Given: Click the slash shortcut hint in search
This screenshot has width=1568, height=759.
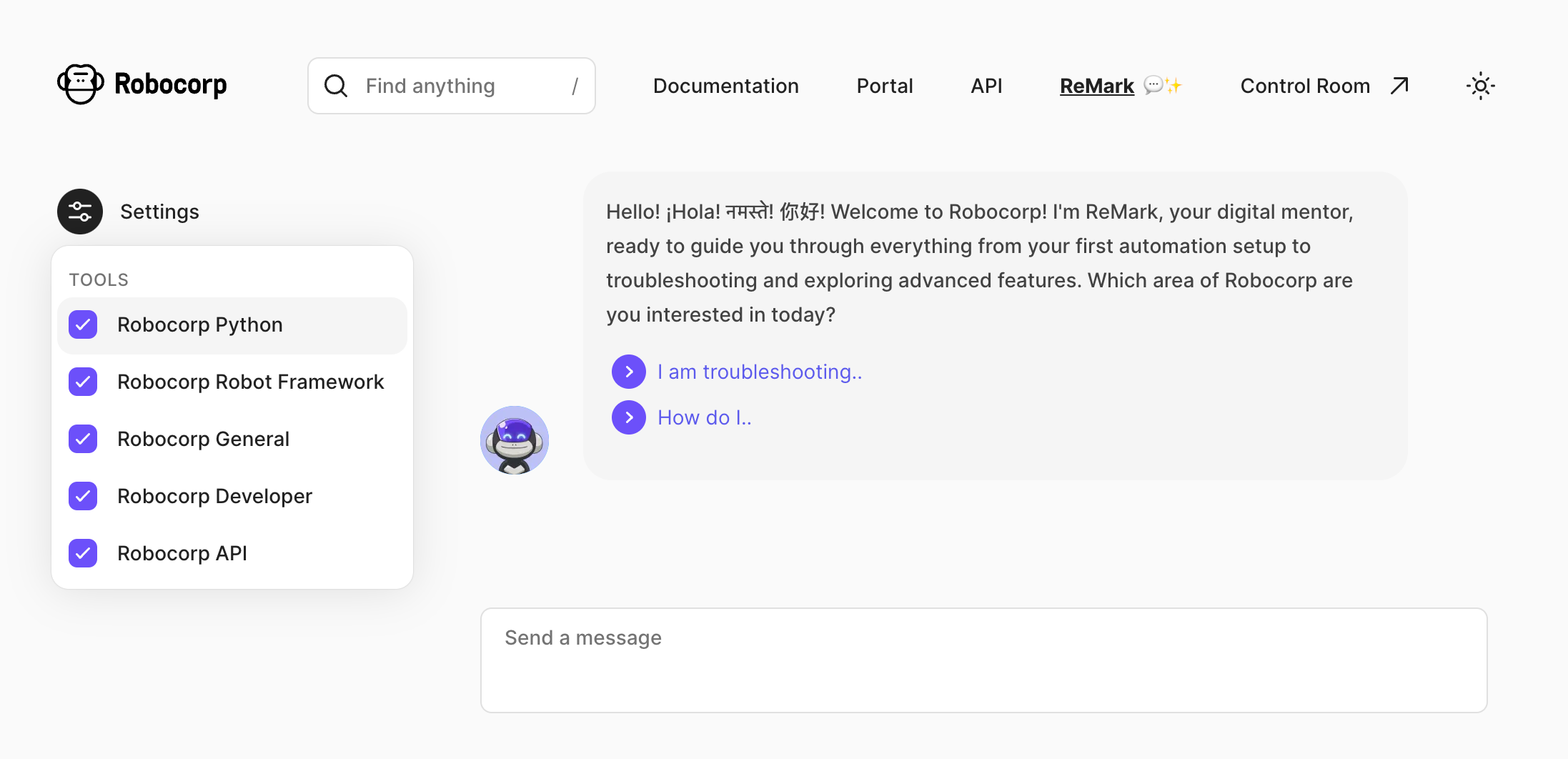Looking at the screenshot, I should pos(575,86).
